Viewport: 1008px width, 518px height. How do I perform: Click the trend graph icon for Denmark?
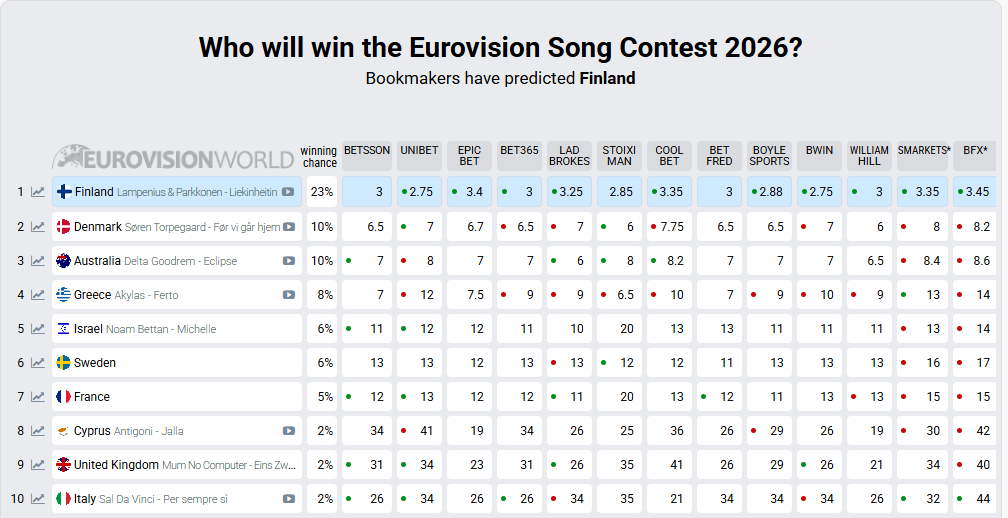tap(38, 227)
